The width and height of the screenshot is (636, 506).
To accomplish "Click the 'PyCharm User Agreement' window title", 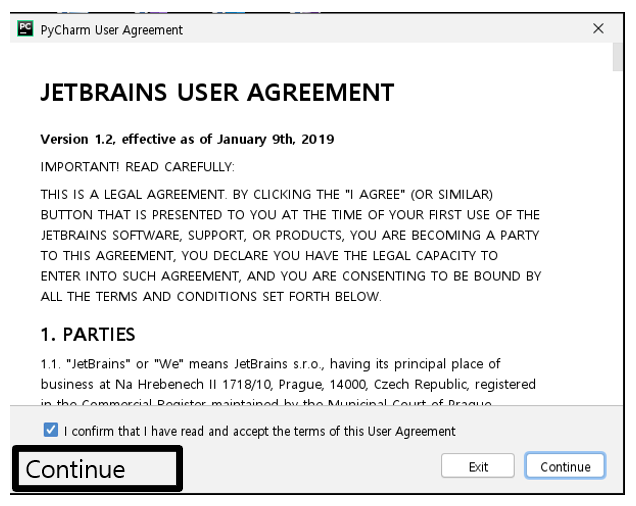I will (112, 30).
